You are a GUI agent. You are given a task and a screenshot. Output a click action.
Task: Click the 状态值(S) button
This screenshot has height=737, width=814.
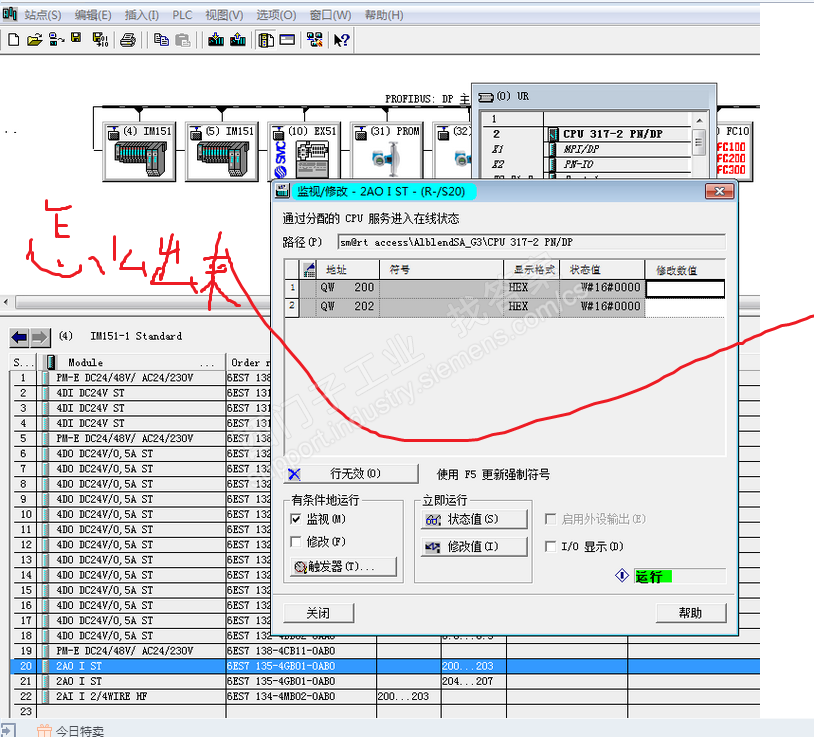[474, 519]
